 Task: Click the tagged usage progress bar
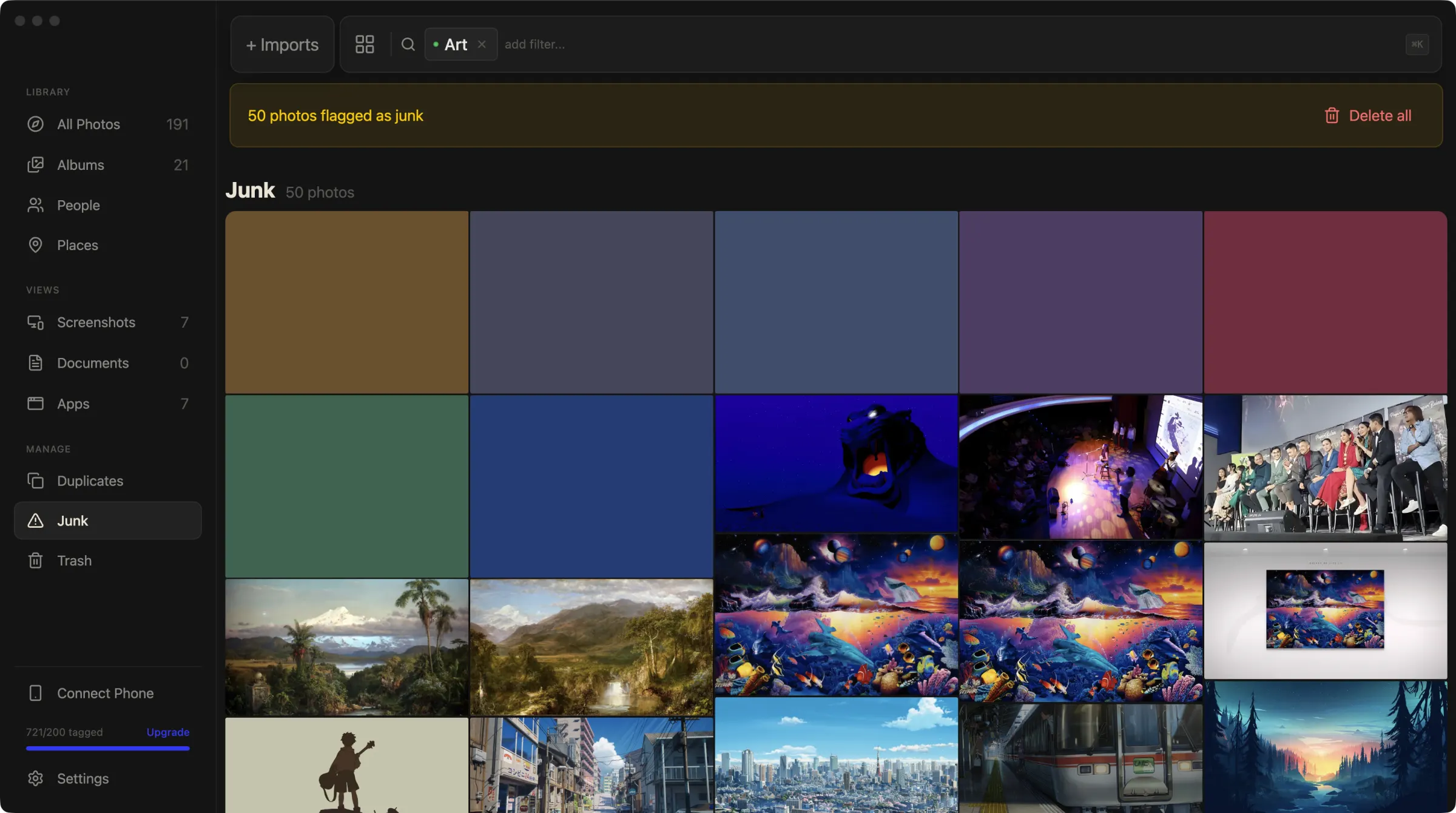coord(108,749)
